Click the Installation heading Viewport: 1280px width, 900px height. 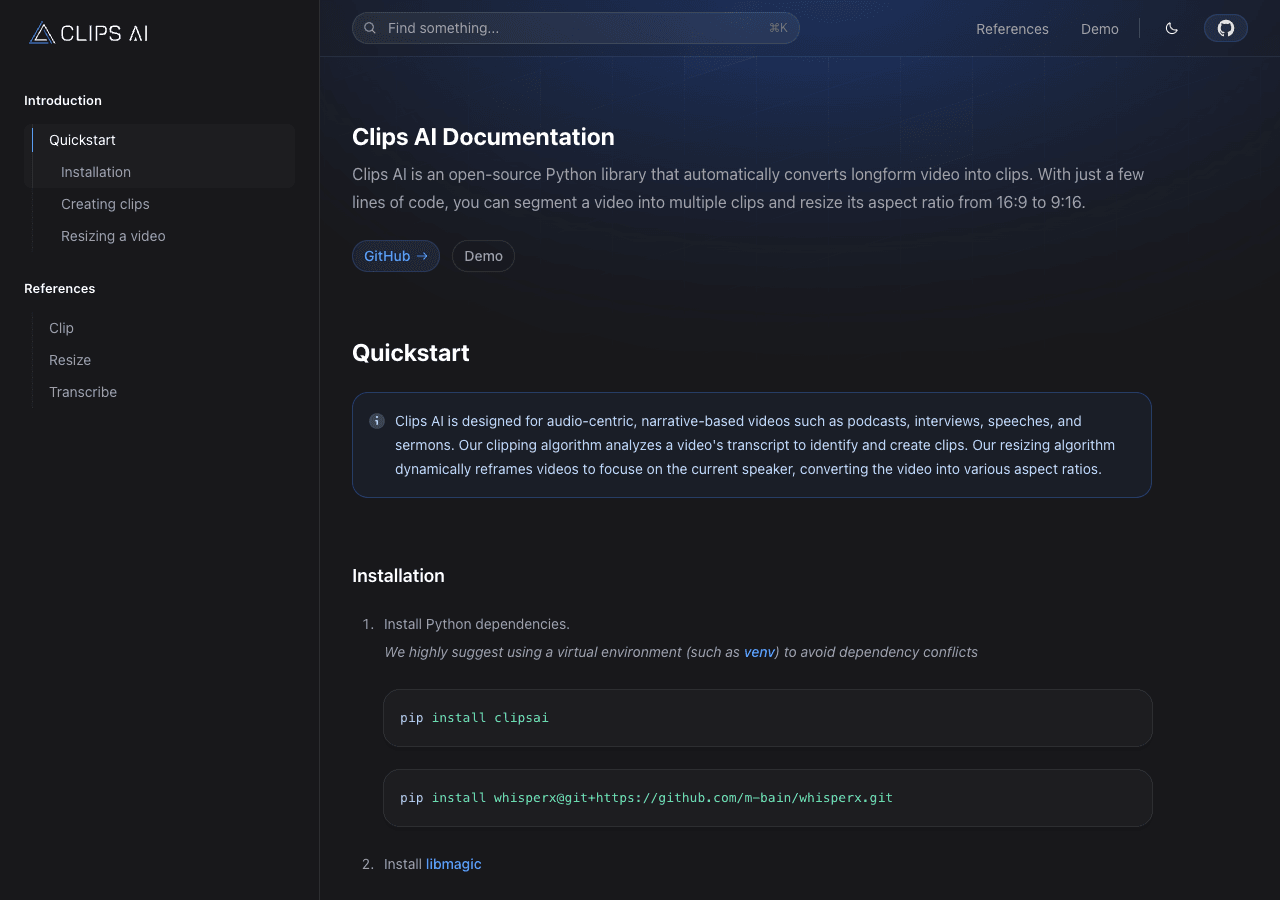pyautogui.click(x=398, y=576)
